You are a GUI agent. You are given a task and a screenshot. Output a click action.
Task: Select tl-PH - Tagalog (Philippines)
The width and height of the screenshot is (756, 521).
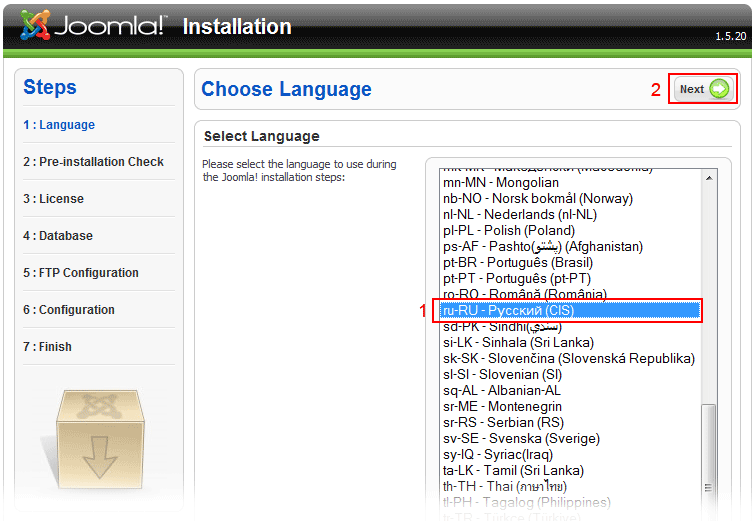571,503
